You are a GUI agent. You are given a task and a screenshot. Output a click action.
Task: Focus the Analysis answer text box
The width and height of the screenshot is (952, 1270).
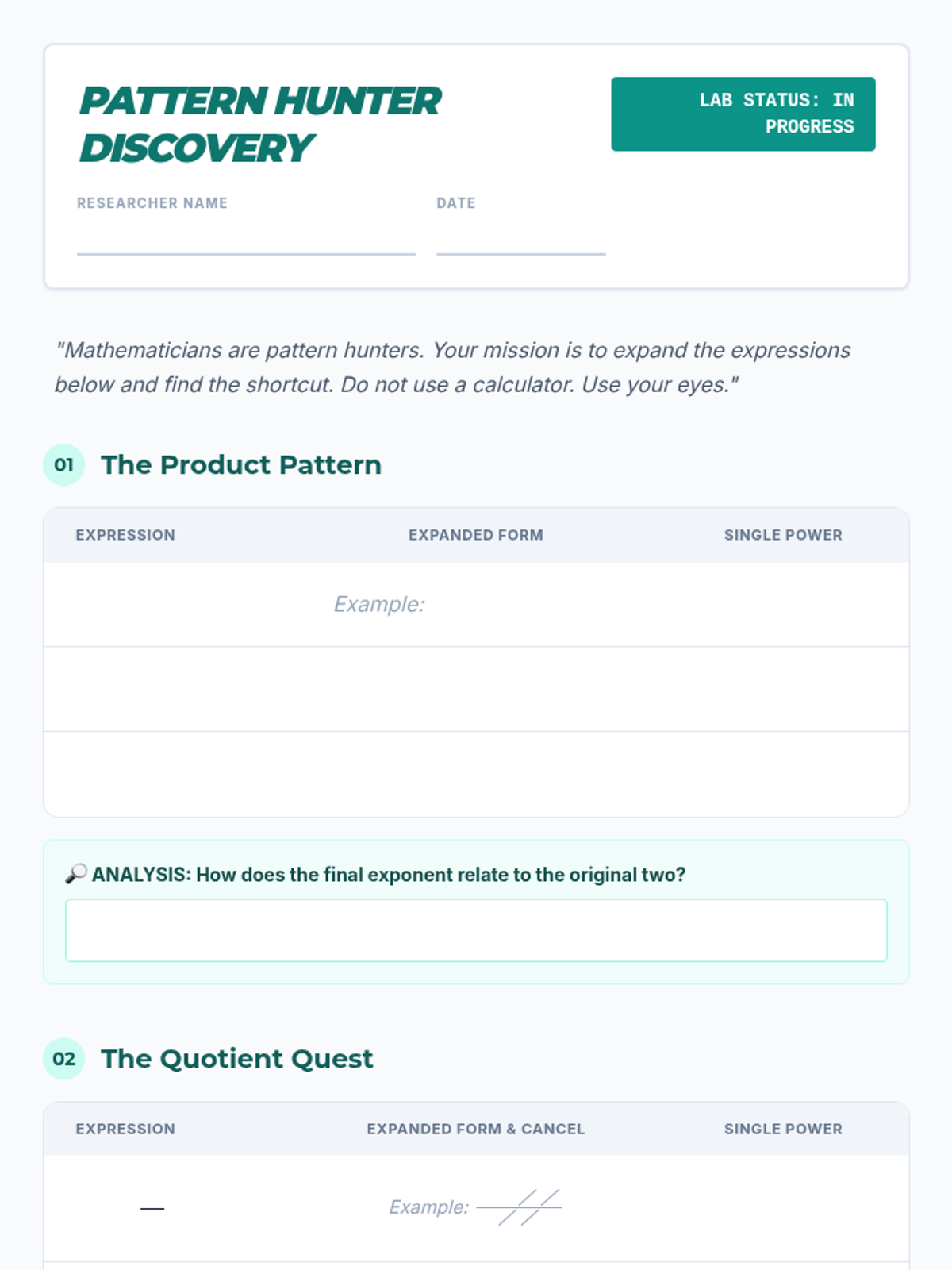click(476, 929)
